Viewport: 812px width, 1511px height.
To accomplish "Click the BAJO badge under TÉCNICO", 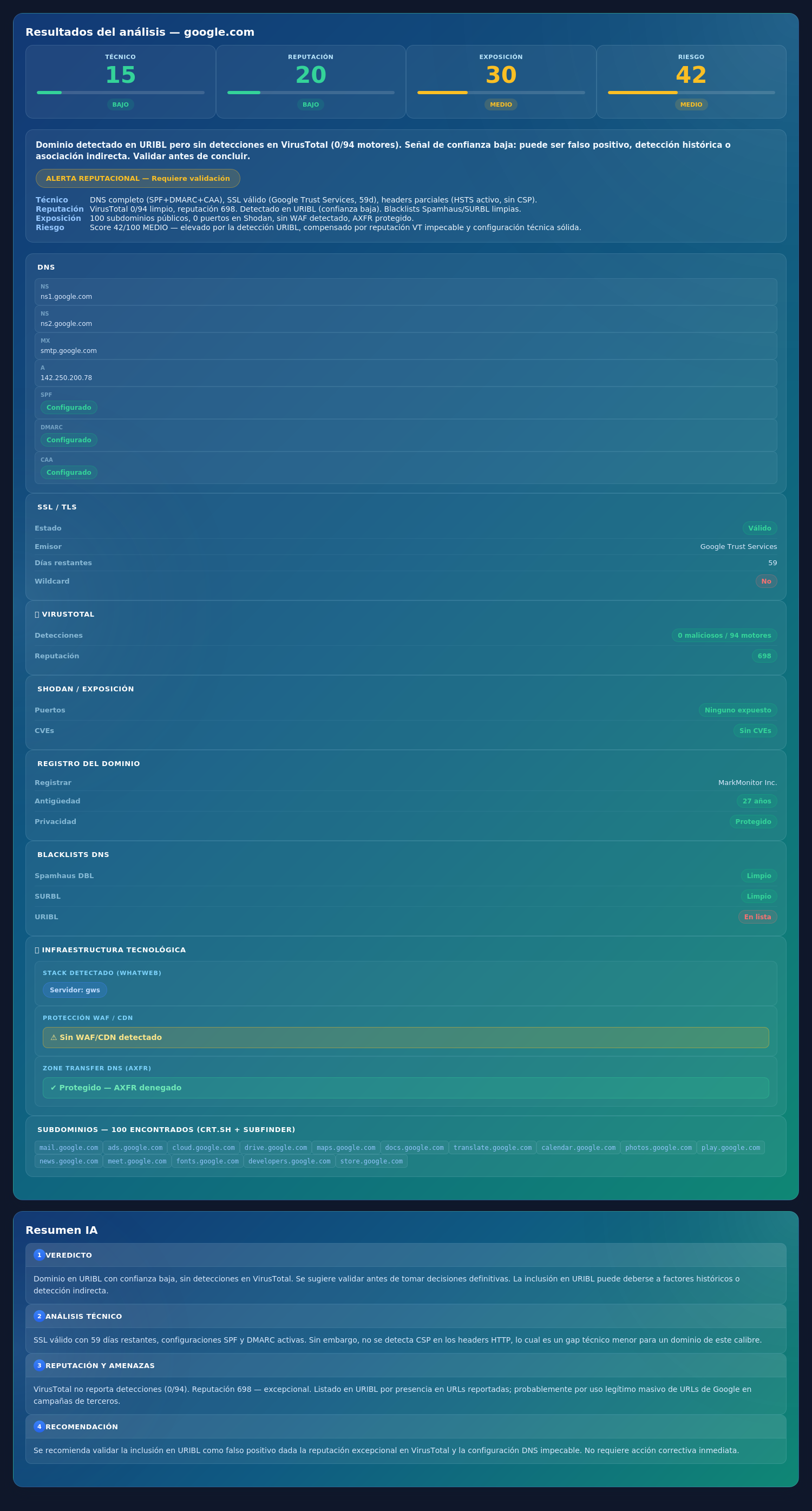I will tap(120, 104).
